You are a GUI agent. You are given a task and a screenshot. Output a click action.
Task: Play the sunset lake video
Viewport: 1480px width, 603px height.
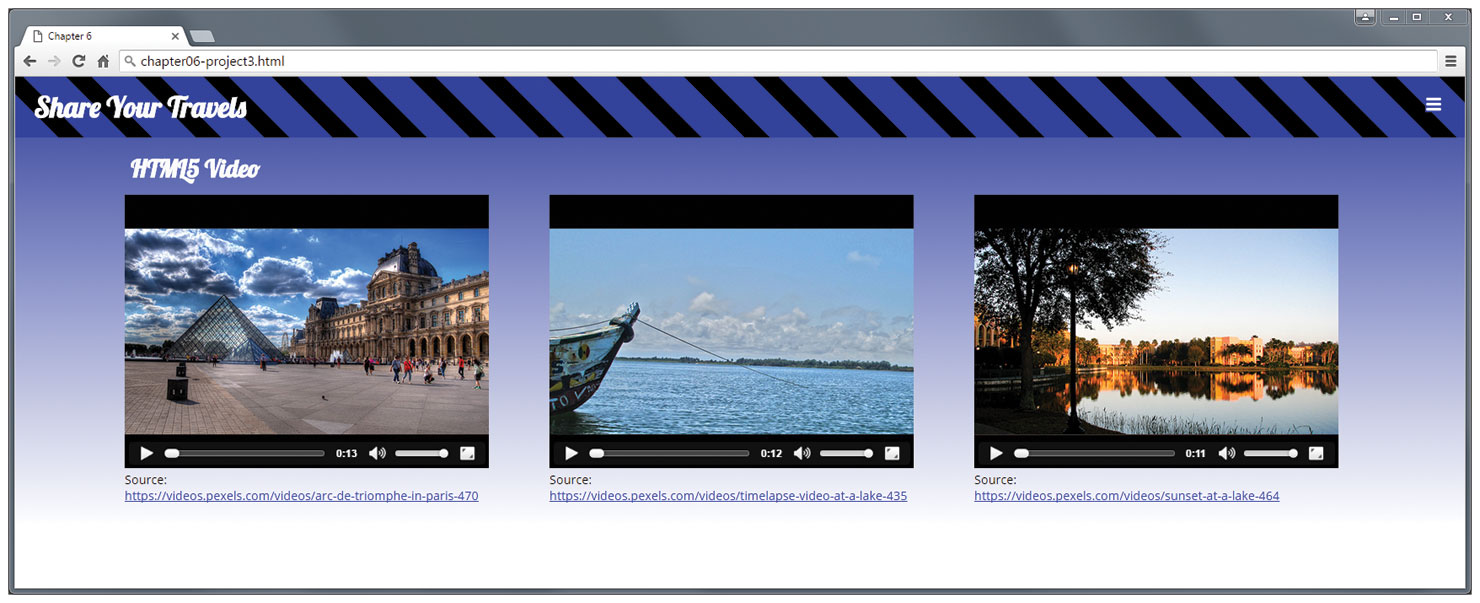[x=996, y=453]
